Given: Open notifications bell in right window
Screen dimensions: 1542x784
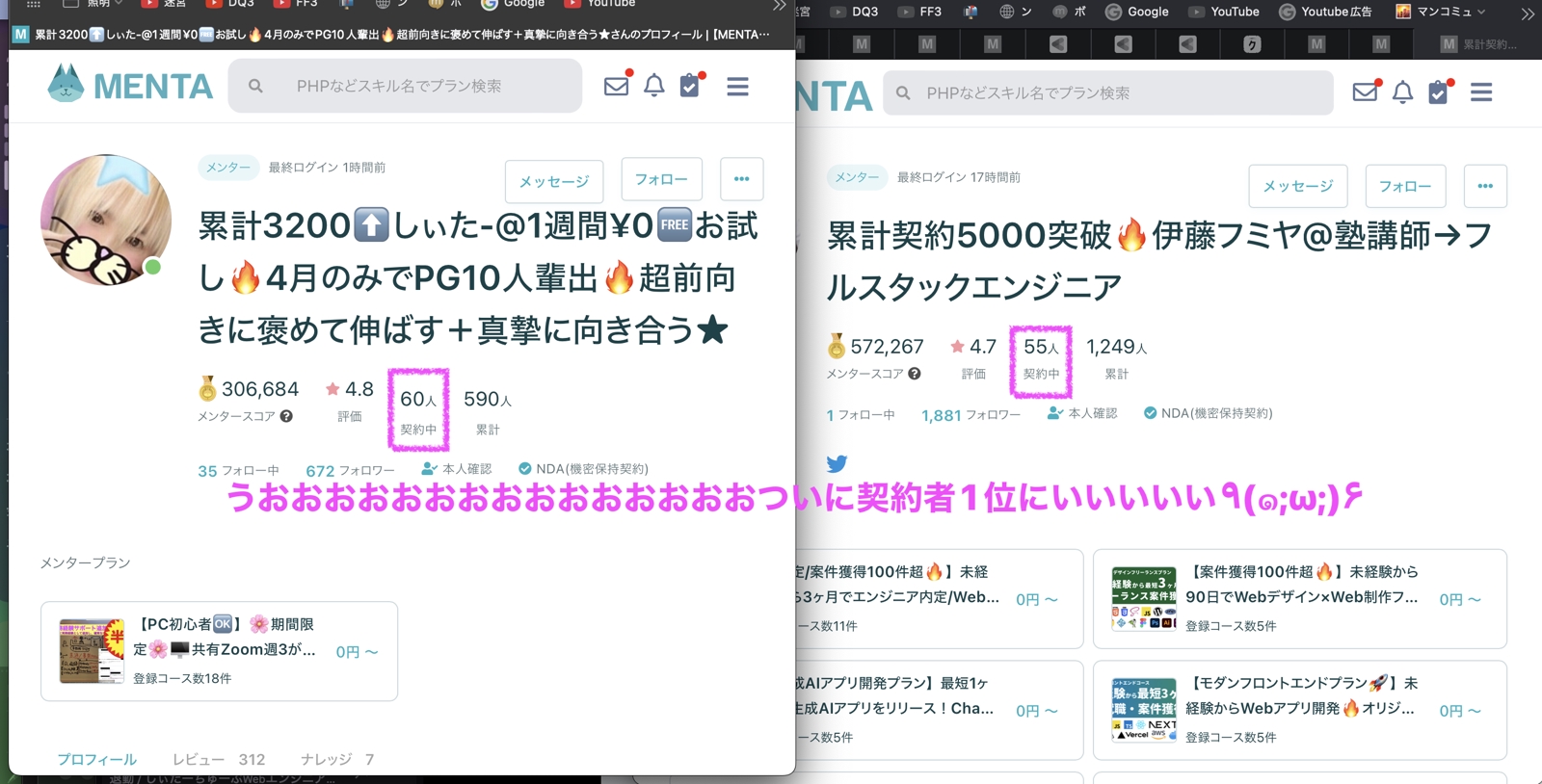Looking at the screenshot, I should pos(1402,92).
